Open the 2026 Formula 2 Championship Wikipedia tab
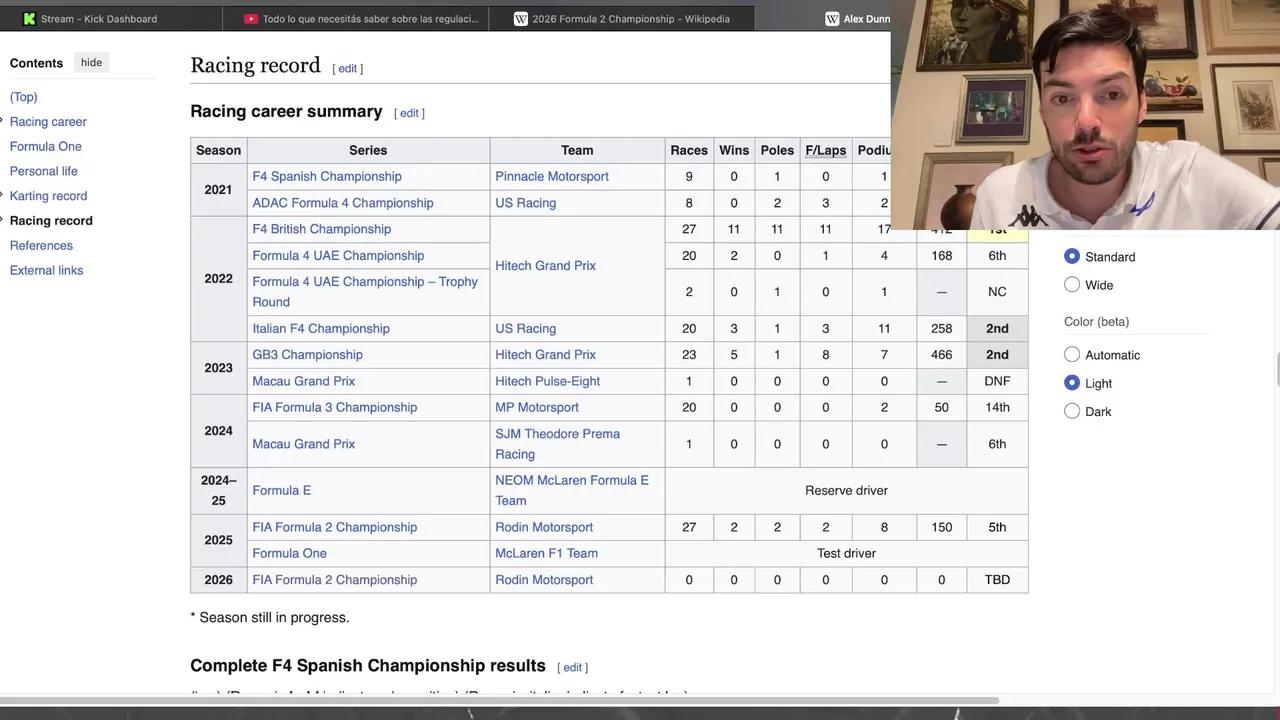The height and width of the screenshot is (720, 1280). tap(621, 18)
